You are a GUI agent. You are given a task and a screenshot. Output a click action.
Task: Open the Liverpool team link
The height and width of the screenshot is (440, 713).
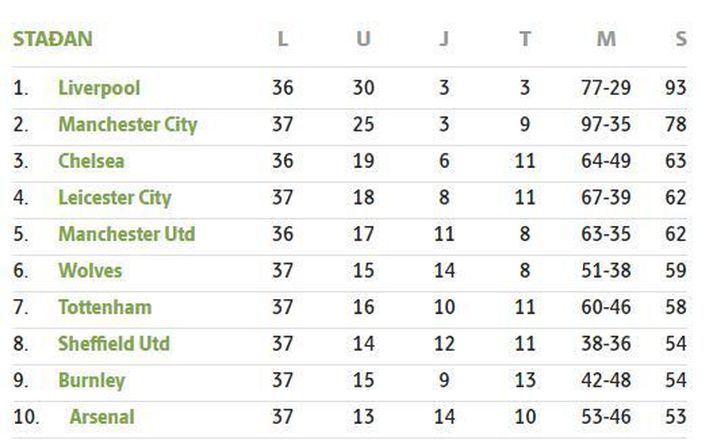point(99,88)
